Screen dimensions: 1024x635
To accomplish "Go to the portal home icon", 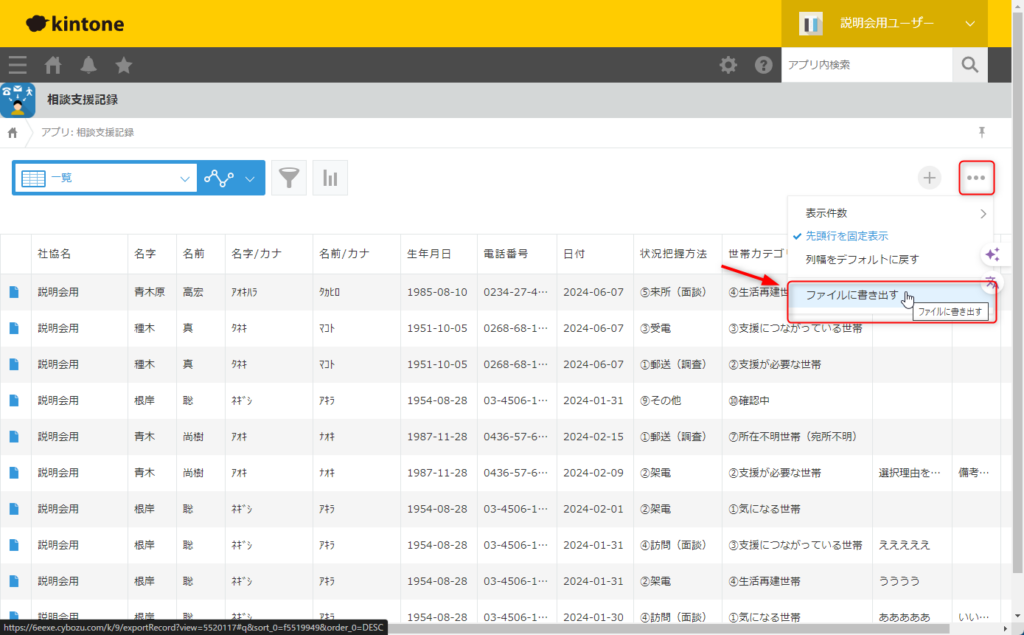I will [53, 65].
